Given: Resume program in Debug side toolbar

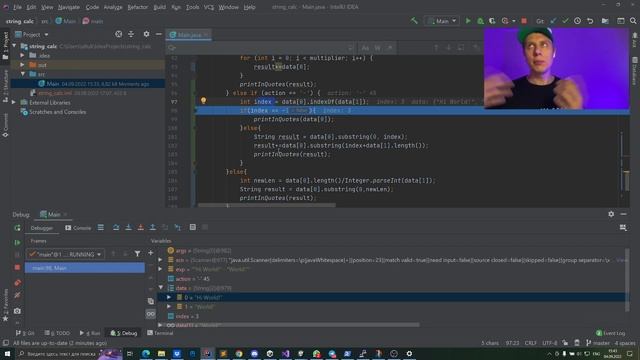Looking at the screenshot, I should coord(17,242).
